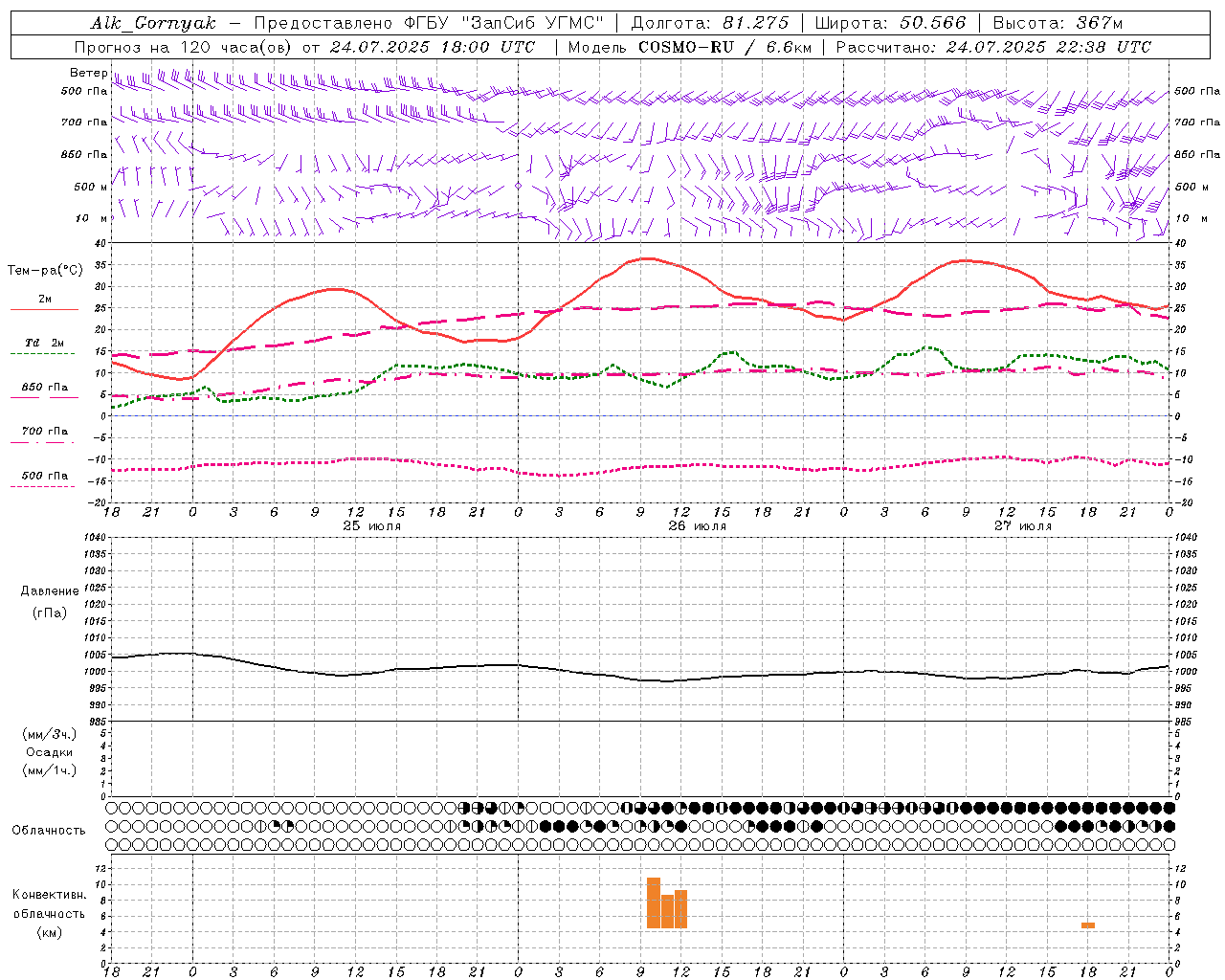
Task: Select the 27 июля date label
Action: [1023, 526]
